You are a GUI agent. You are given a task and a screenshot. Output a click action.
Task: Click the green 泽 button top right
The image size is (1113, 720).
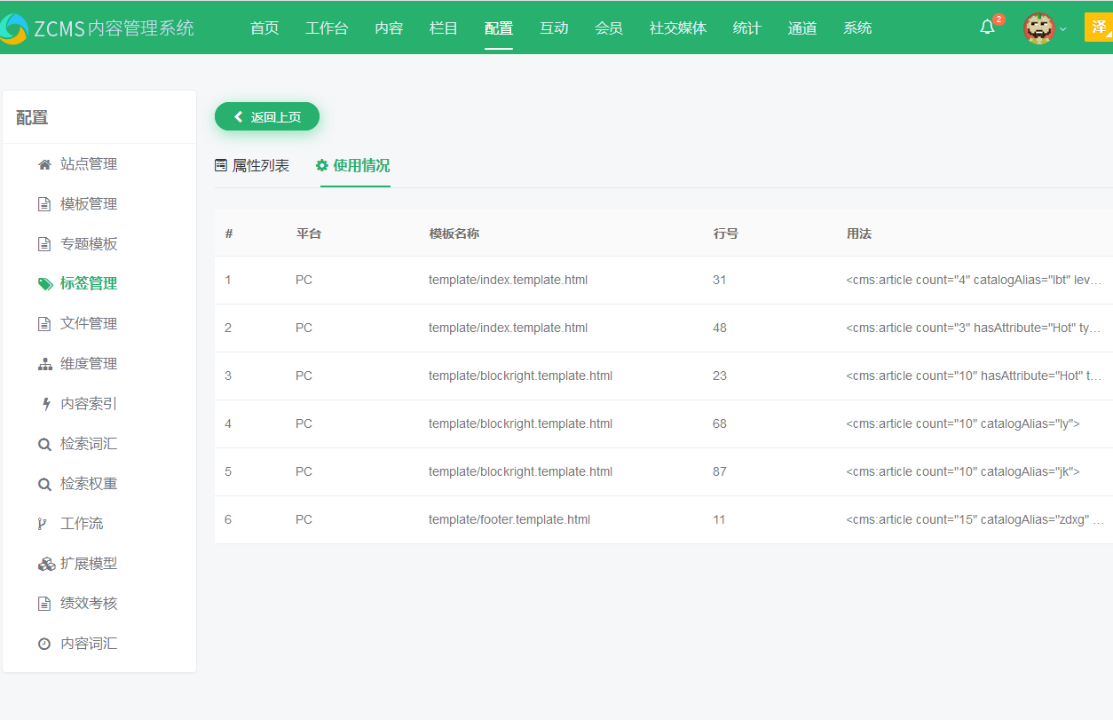coord(1098,27)
